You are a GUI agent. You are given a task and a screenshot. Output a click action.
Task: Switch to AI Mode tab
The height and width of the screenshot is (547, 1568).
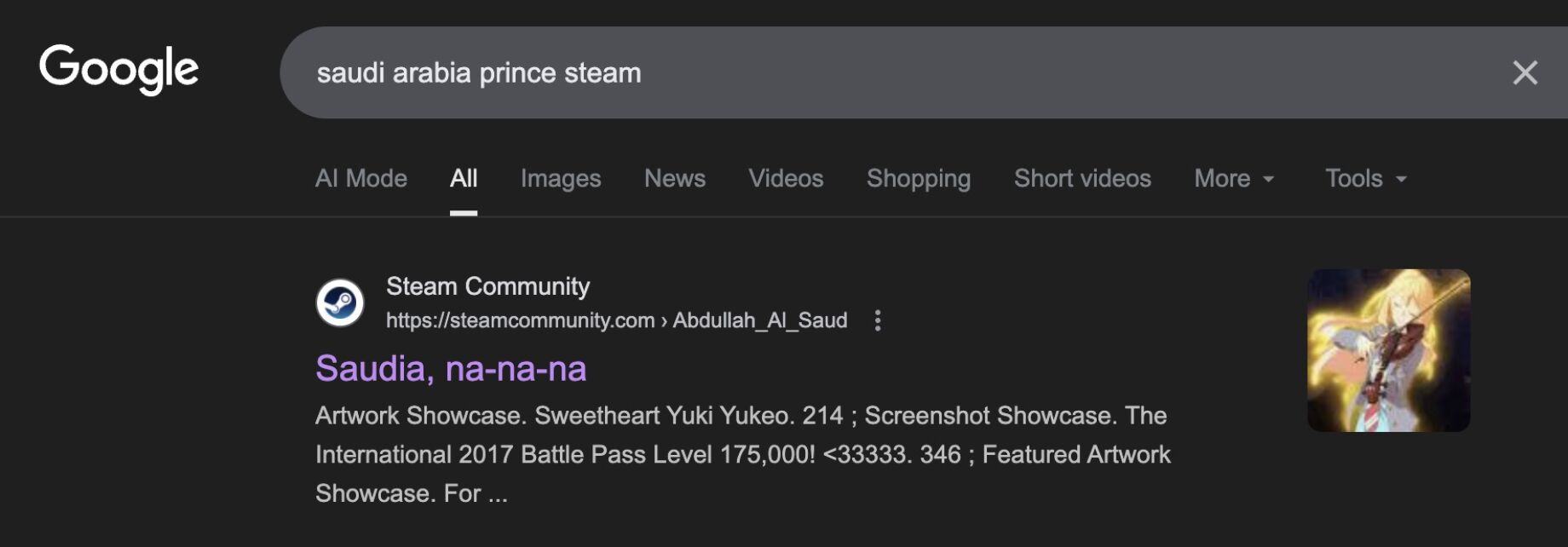[x=361, y=178]
